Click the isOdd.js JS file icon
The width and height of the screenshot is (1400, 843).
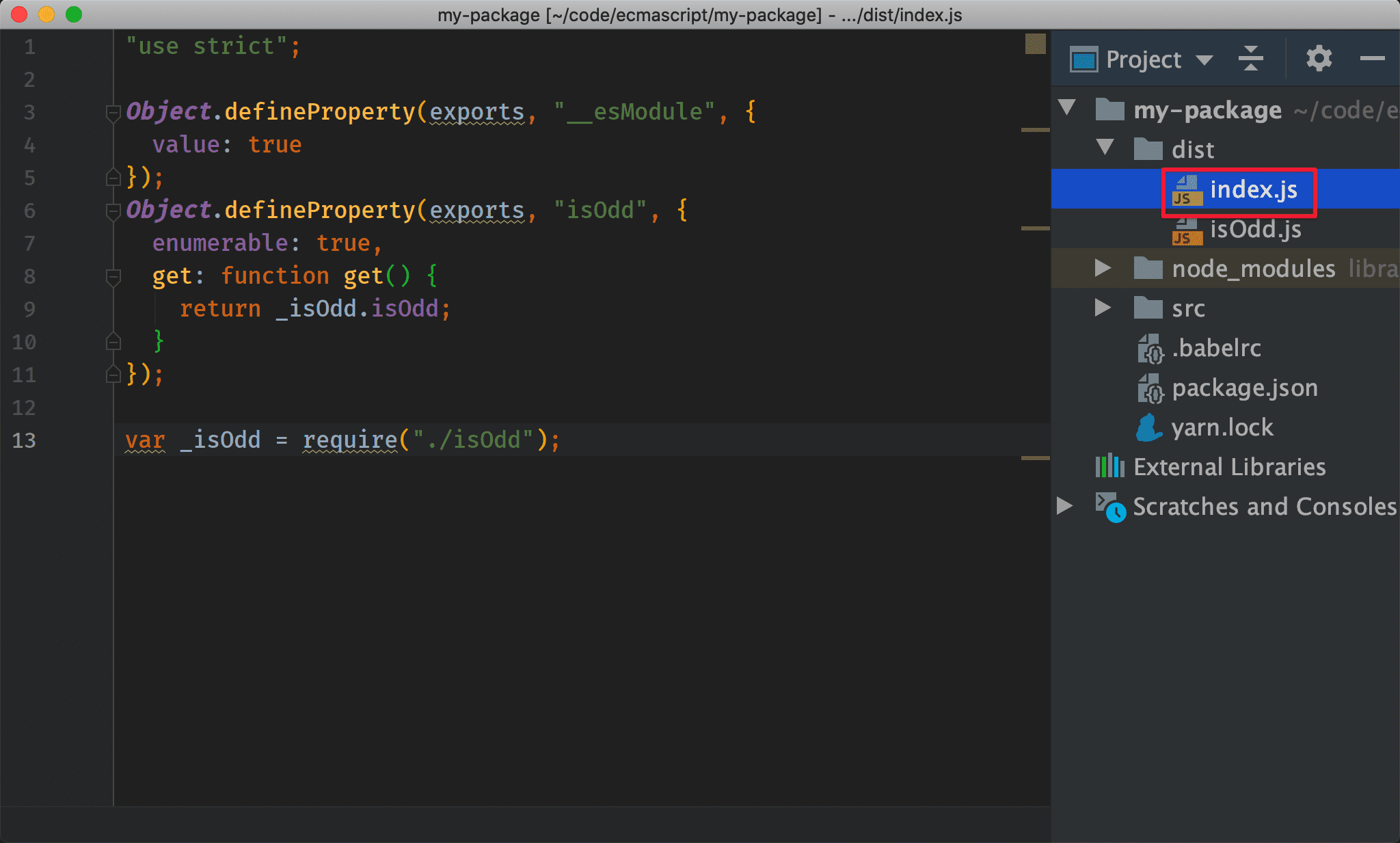coord(1187,230)
